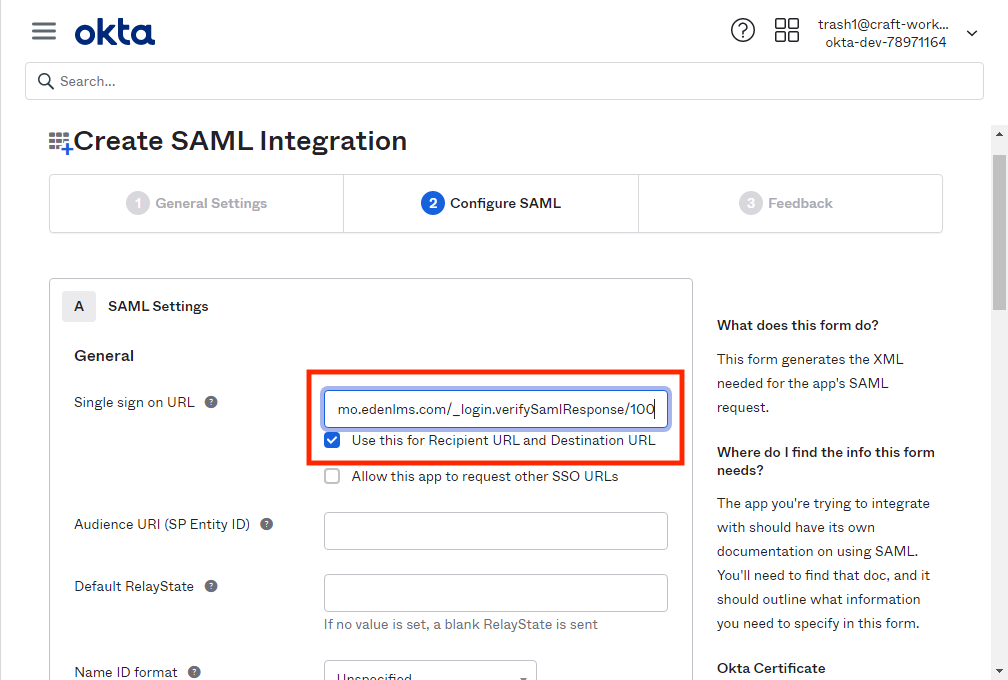Click the General subsection heading

(104, 356)
